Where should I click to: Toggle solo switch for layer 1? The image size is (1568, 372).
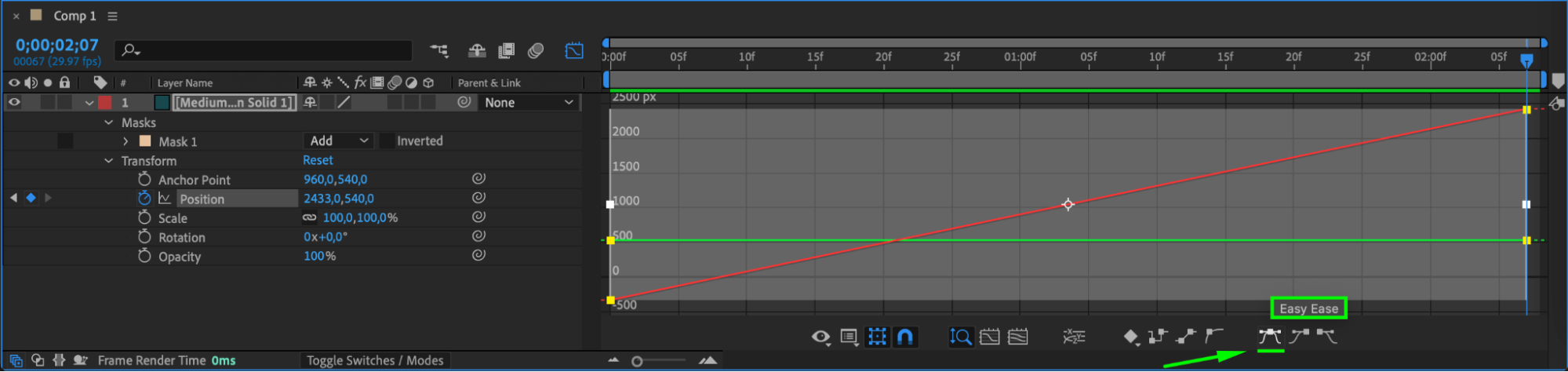click(x=48, y=102)
